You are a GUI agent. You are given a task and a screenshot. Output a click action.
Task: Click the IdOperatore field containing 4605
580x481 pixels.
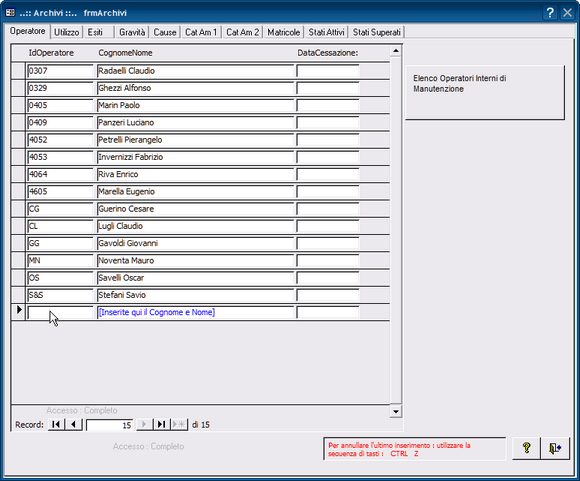60,192
